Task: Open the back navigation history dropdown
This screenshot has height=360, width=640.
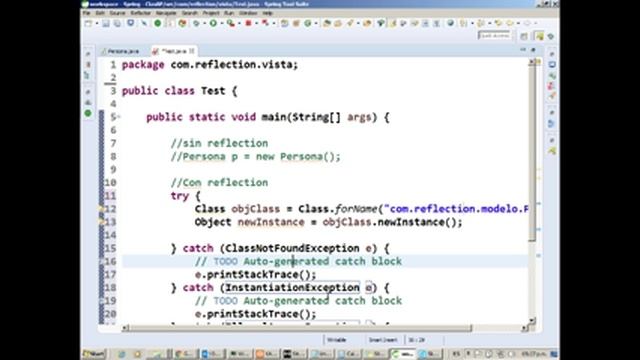Action: pyautogui.click(x=518, y=23)
